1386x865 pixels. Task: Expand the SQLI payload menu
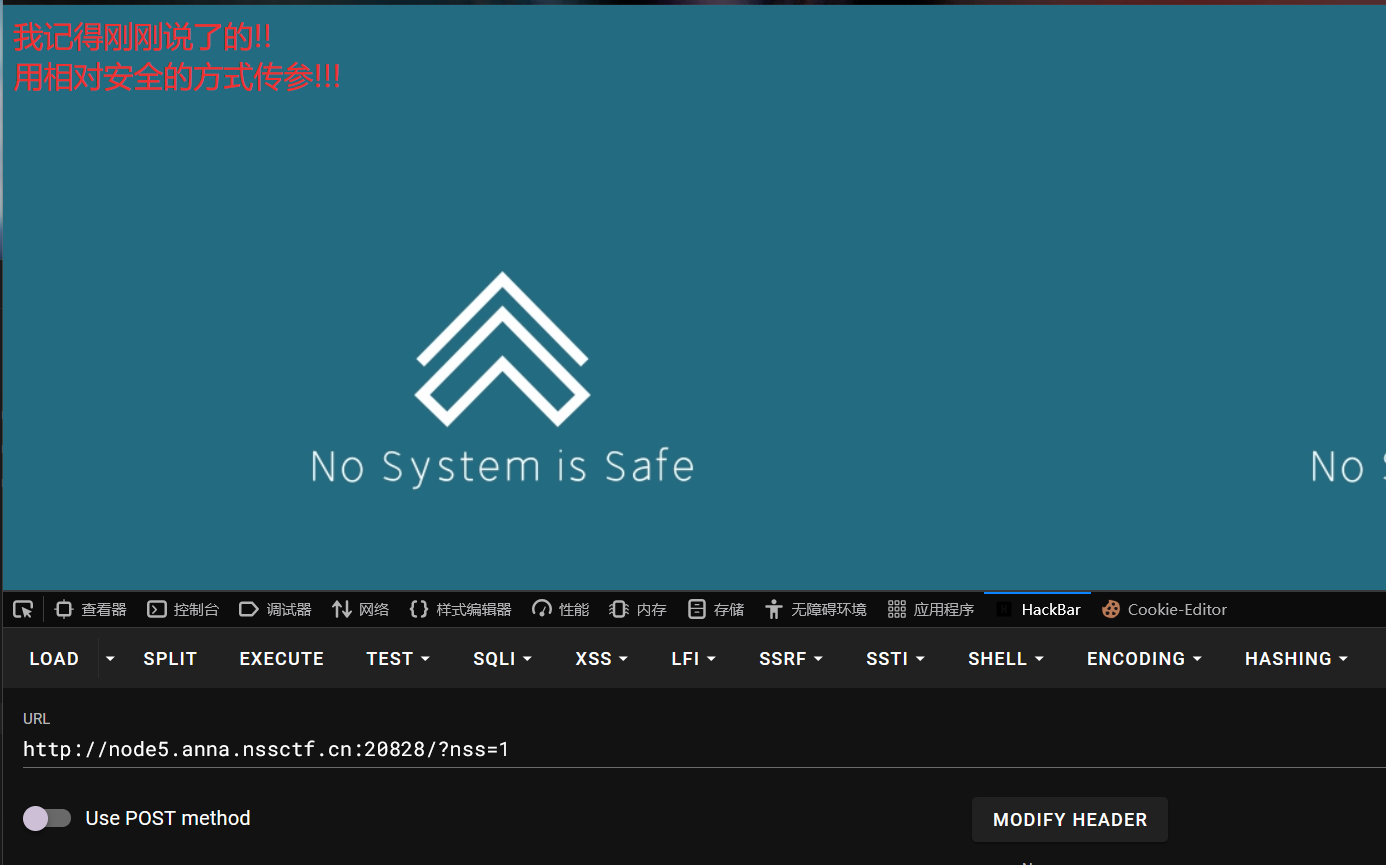pyautogui.click(x=503, y=659)
